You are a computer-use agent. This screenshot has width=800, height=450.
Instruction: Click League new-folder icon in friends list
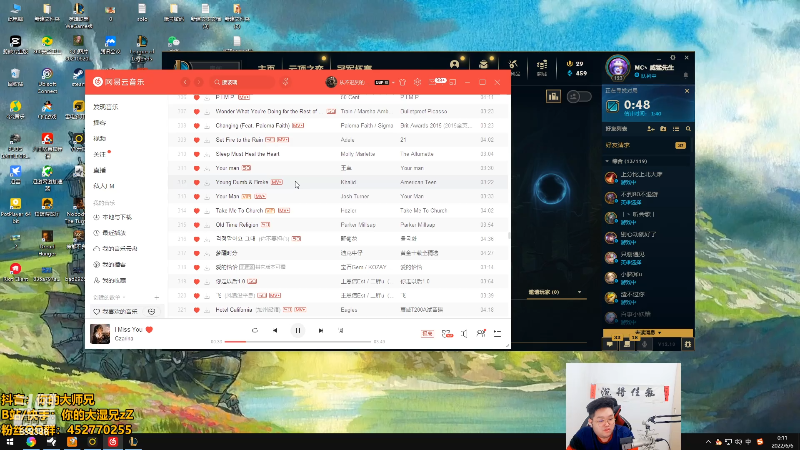(x=663, y=129)
